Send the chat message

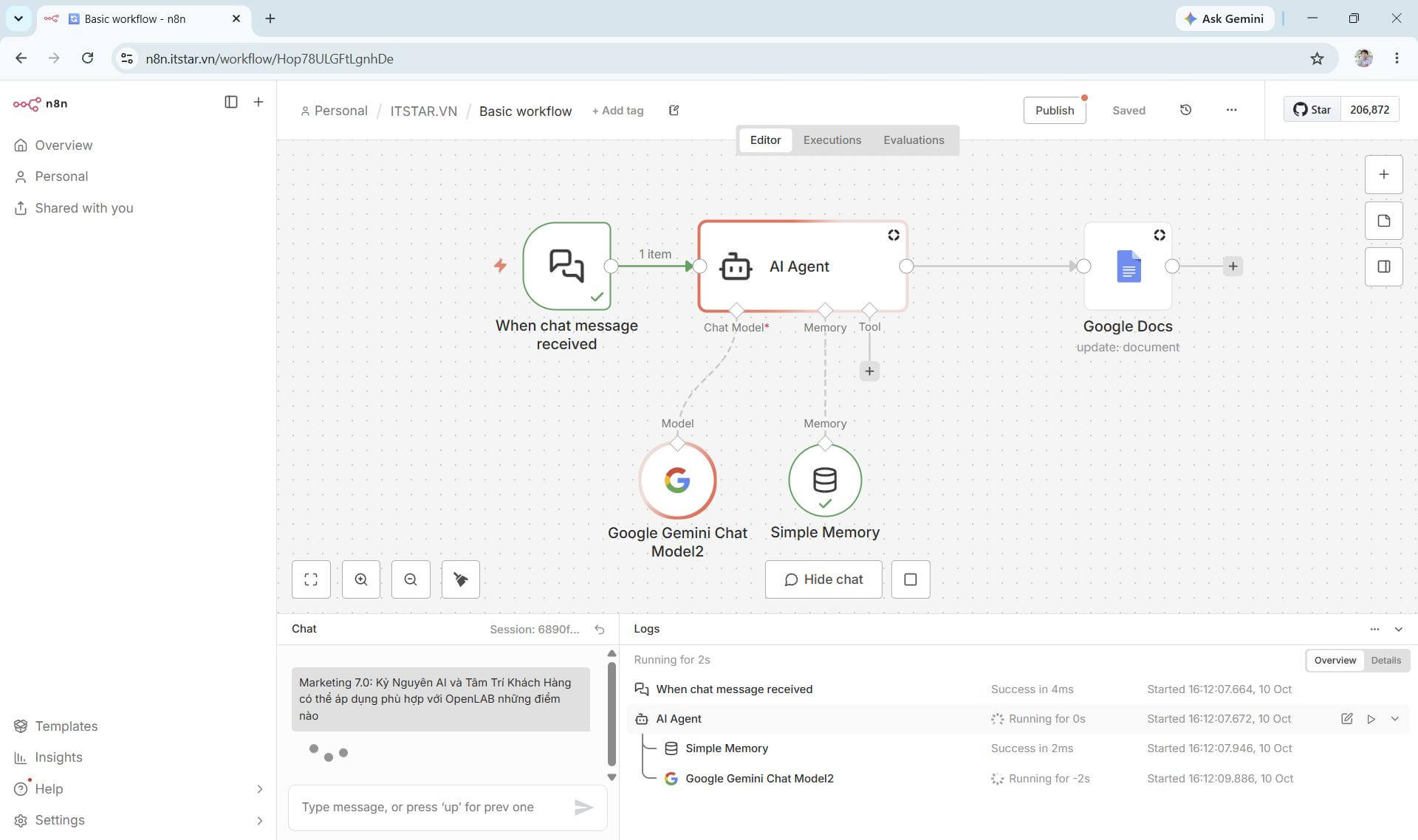(x=583, y=808)
